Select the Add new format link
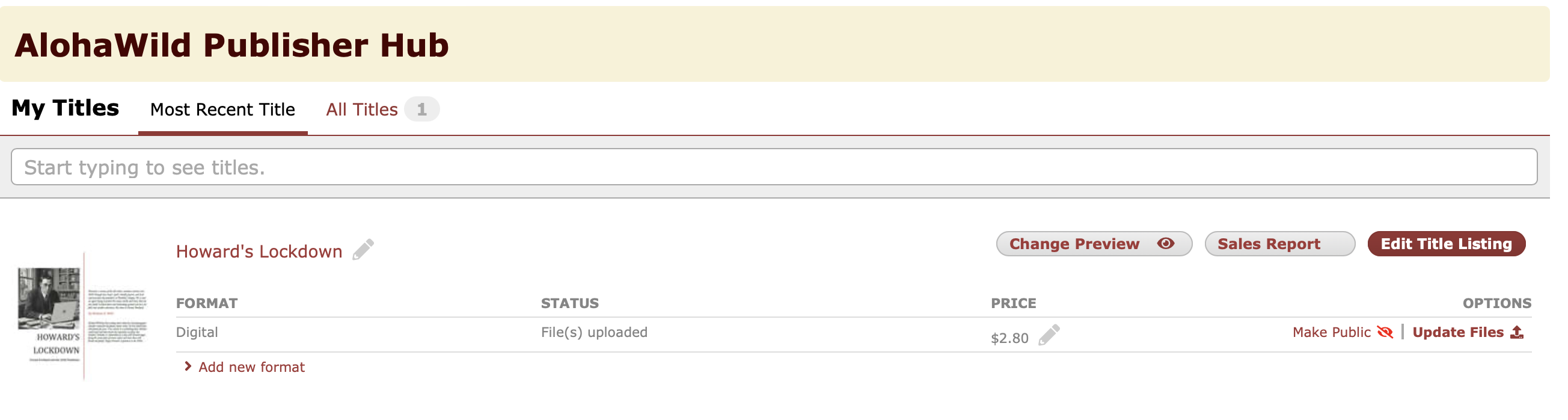Viewport: 1568px width, 420px height. [251, 367]
